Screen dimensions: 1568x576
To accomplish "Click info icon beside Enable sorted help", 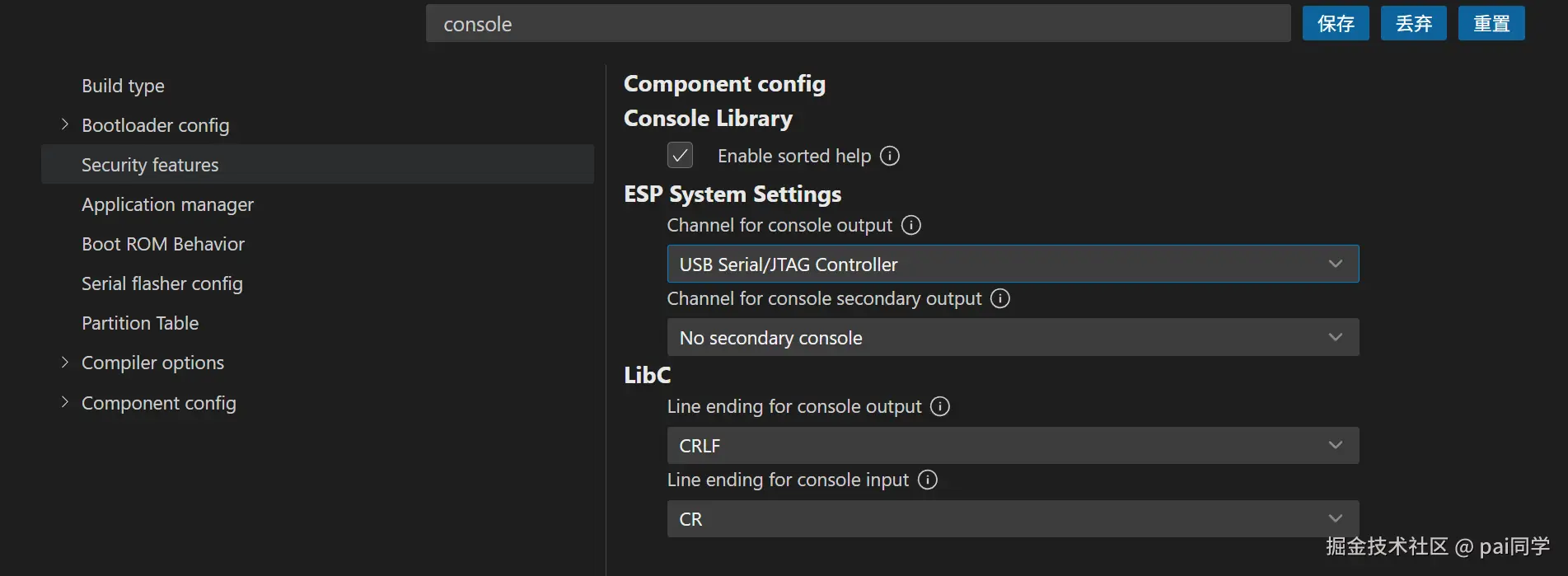I will [890, 156].
